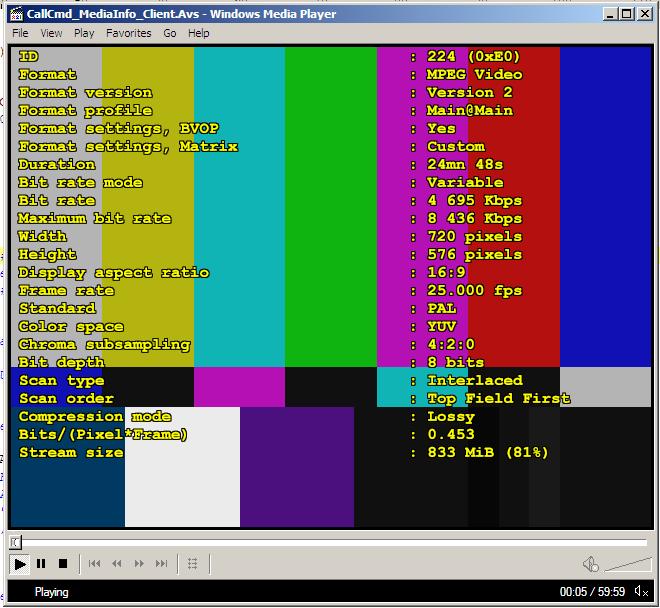Toggle mute speaker icon

pos(591,564)
